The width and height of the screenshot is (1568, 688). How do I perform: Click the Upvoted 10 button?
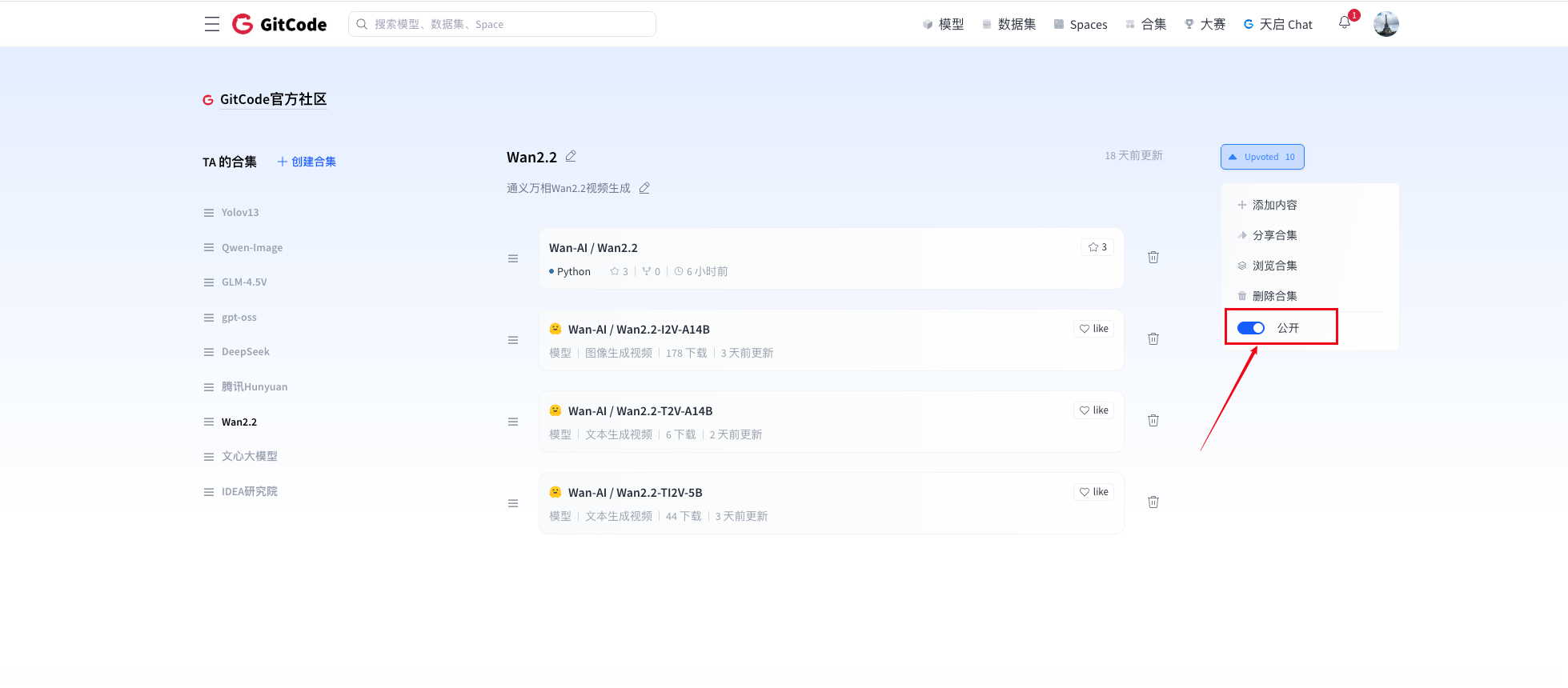1262,157
